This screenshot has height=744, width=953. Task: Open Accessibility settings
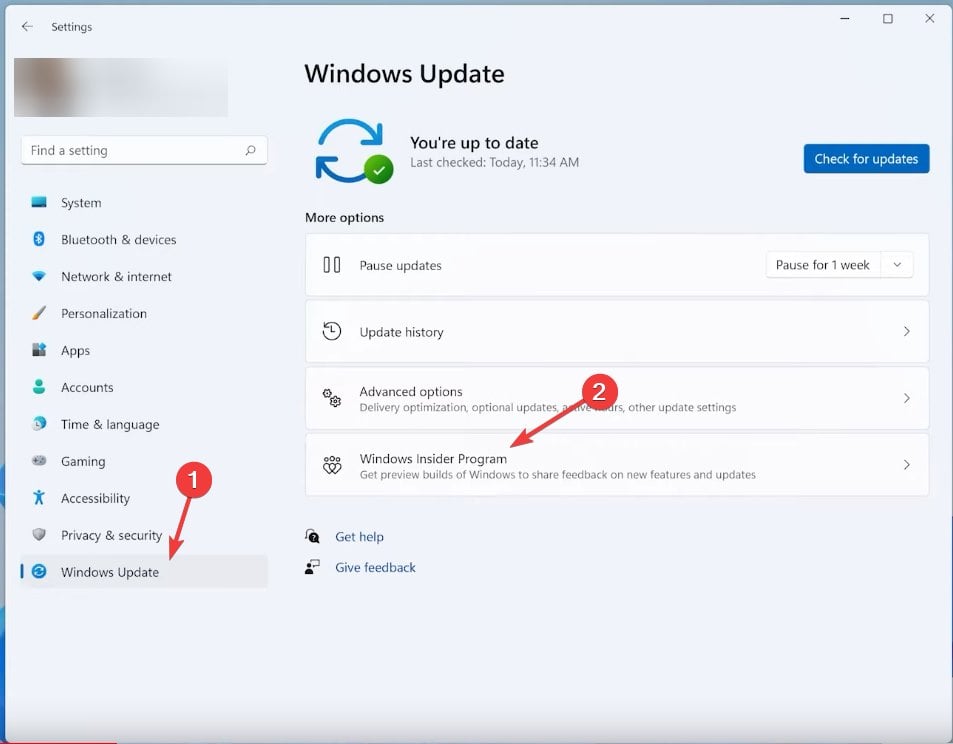(96, 498)
